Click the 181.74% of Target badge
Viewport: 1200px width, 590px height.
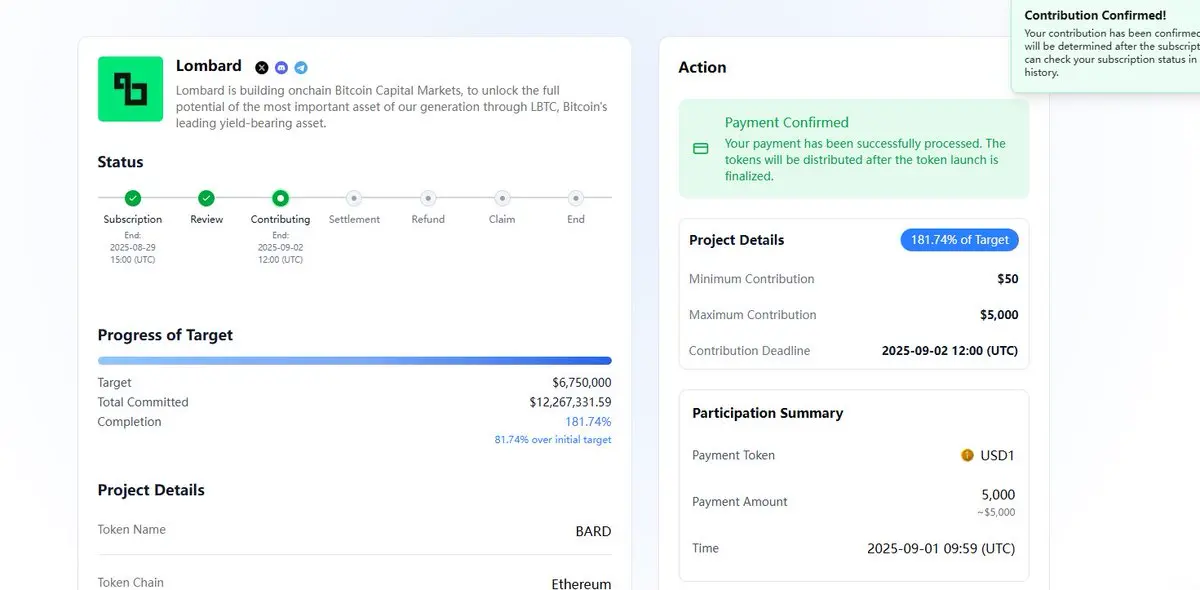960,240
